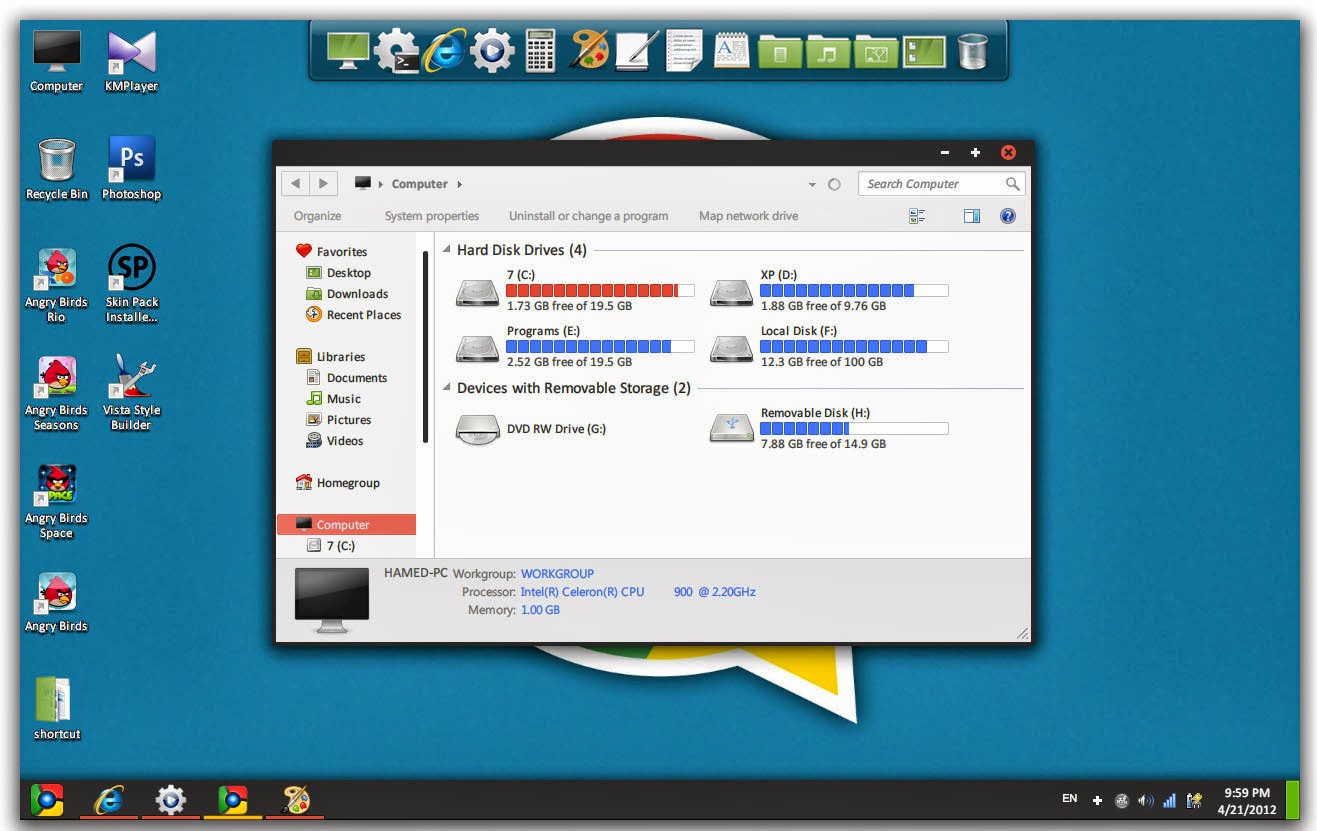Open the notepad pen dock icon
The width and height of the screenshot is (1317, 831).
637,50
